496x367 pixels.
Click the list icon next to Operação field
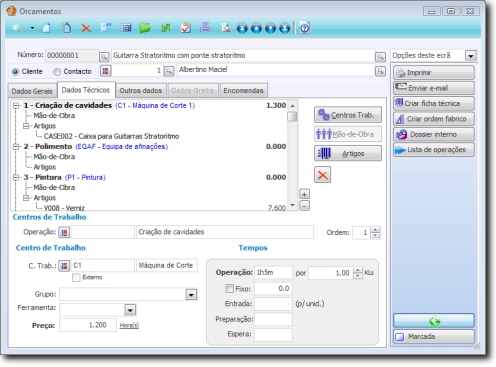coord(64,232)
